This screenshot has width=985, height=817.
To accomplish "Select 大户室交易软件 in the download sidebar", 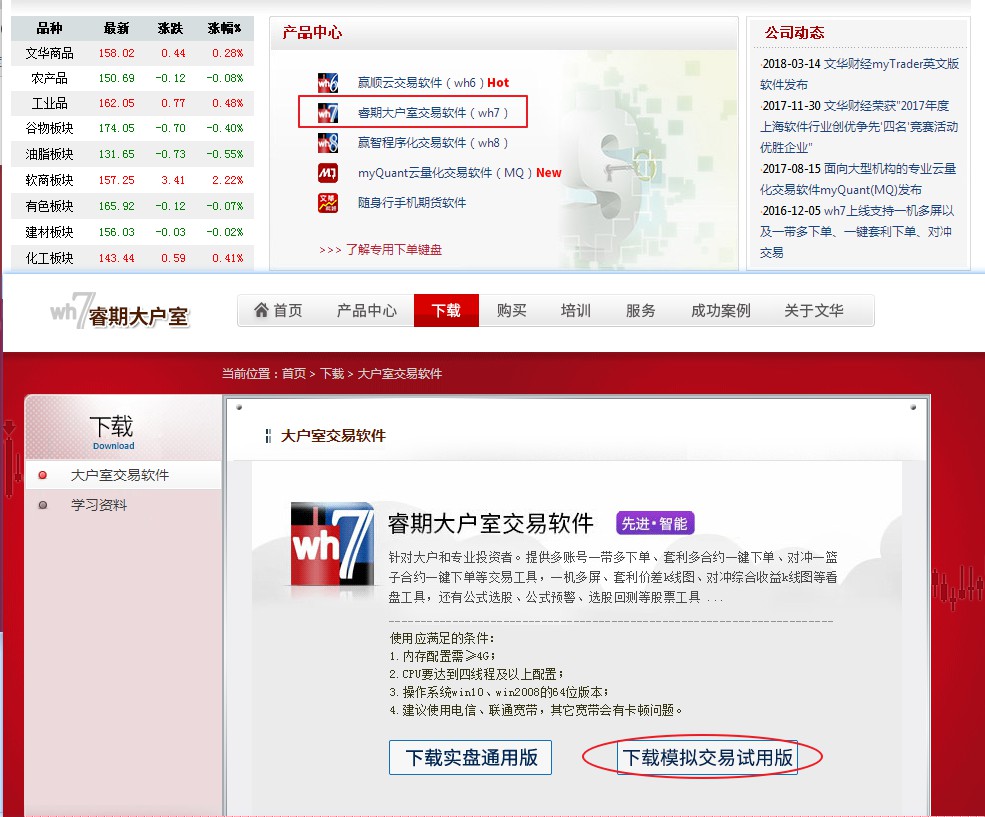I will coord(120,475).
